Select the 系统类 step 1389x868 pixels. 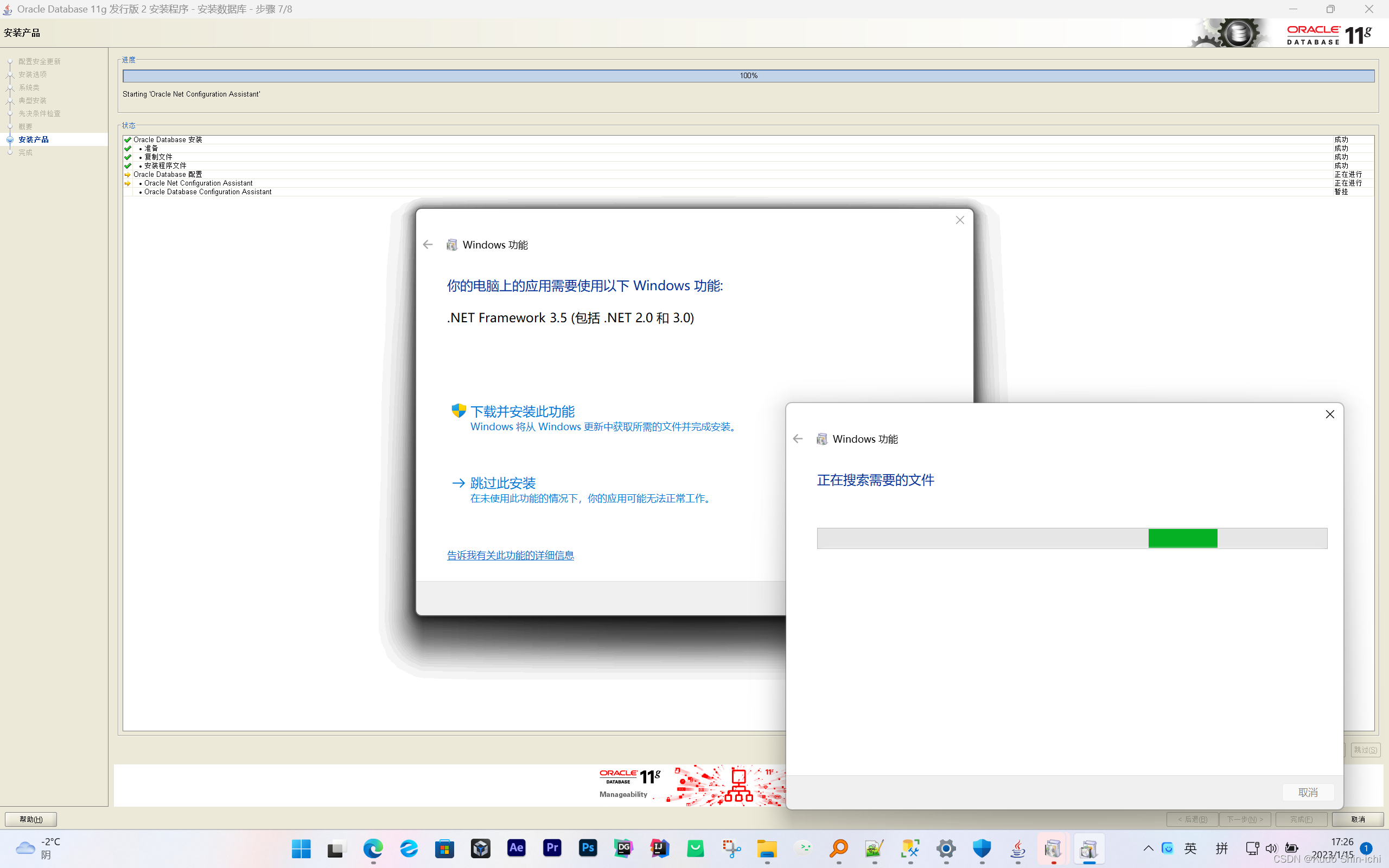pyautogui.click(x=29, y=87)
